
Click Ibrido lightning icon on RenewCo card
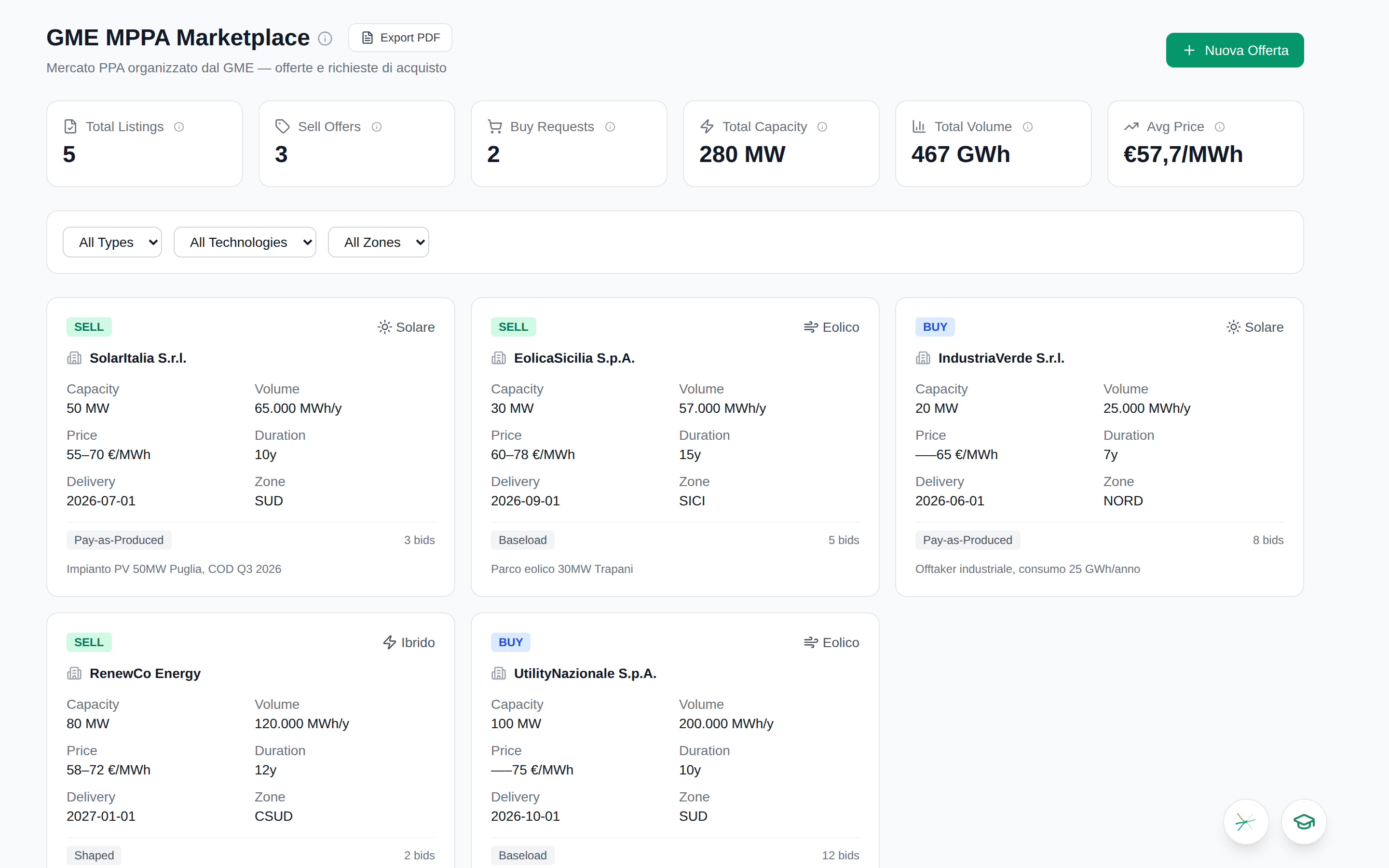390,642
